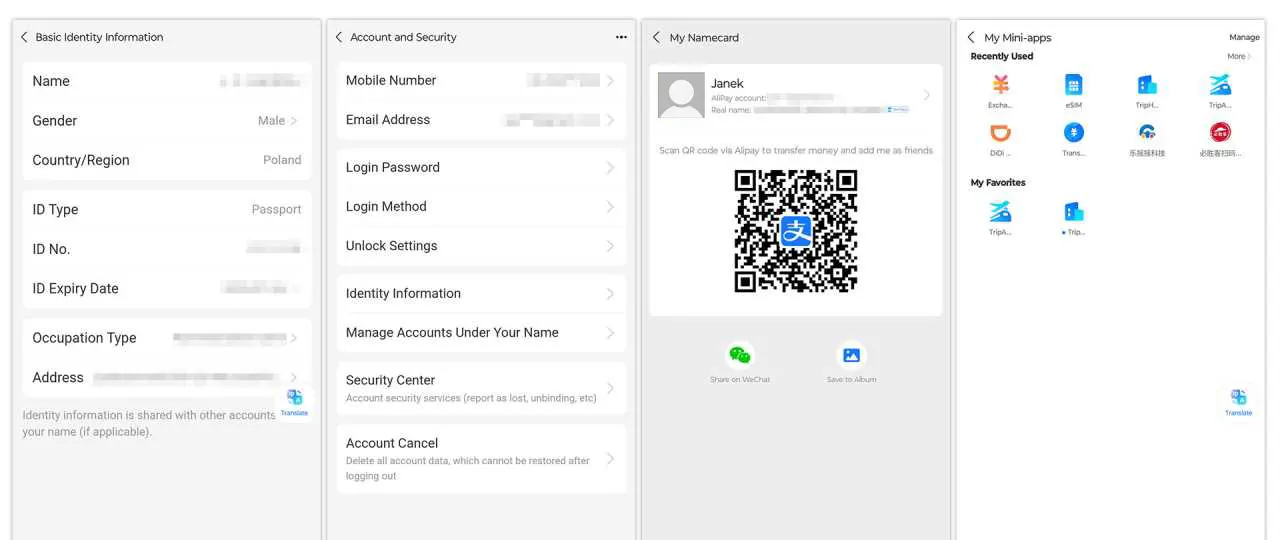
Task: Open Unlock Settings
Action: pos(481,245)
